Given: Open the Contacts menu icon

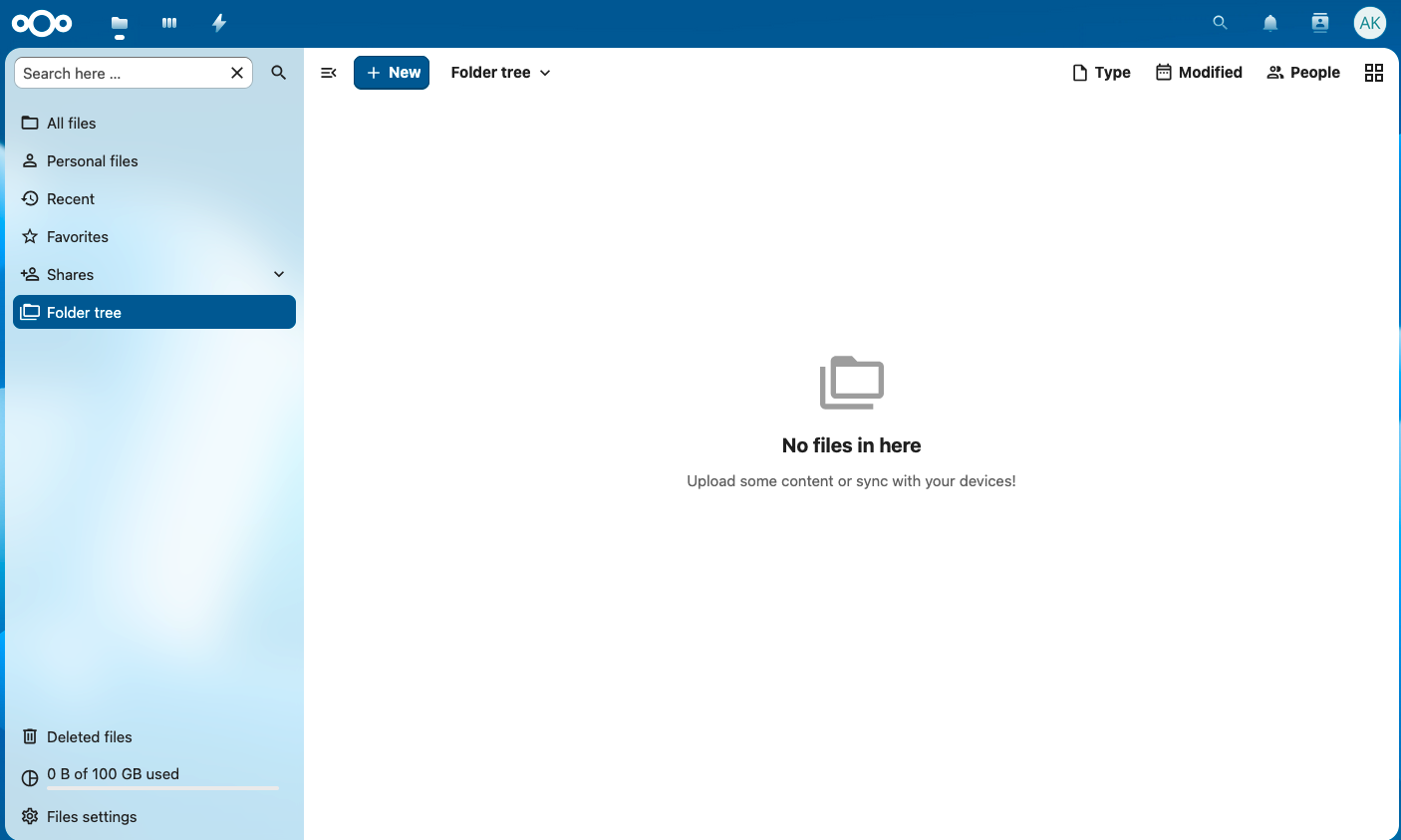Looking at the screenshot, I should 1320,23.
